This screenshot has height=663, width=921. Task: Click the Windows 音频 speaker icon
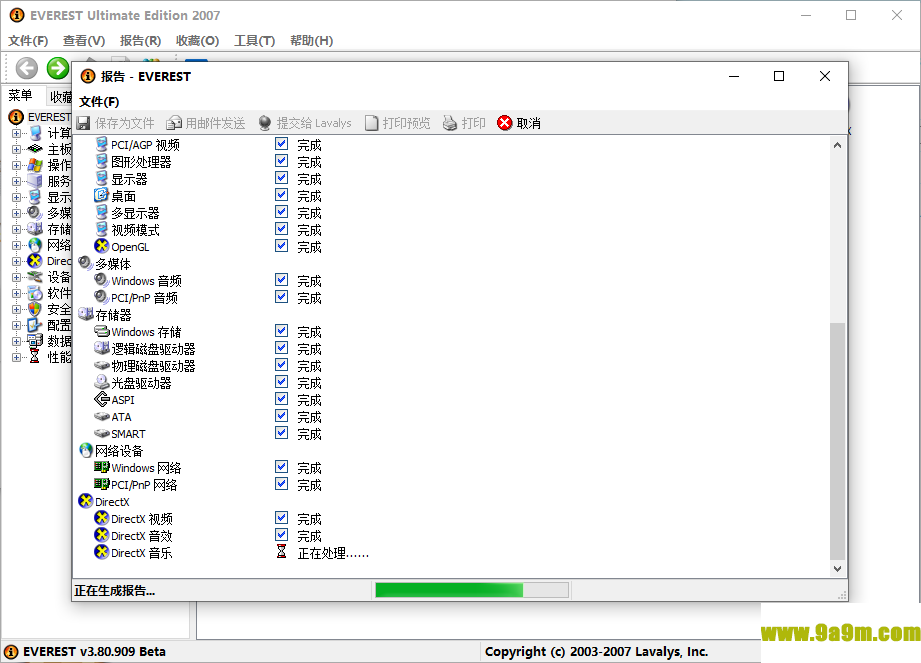click(x=102, y=281)
